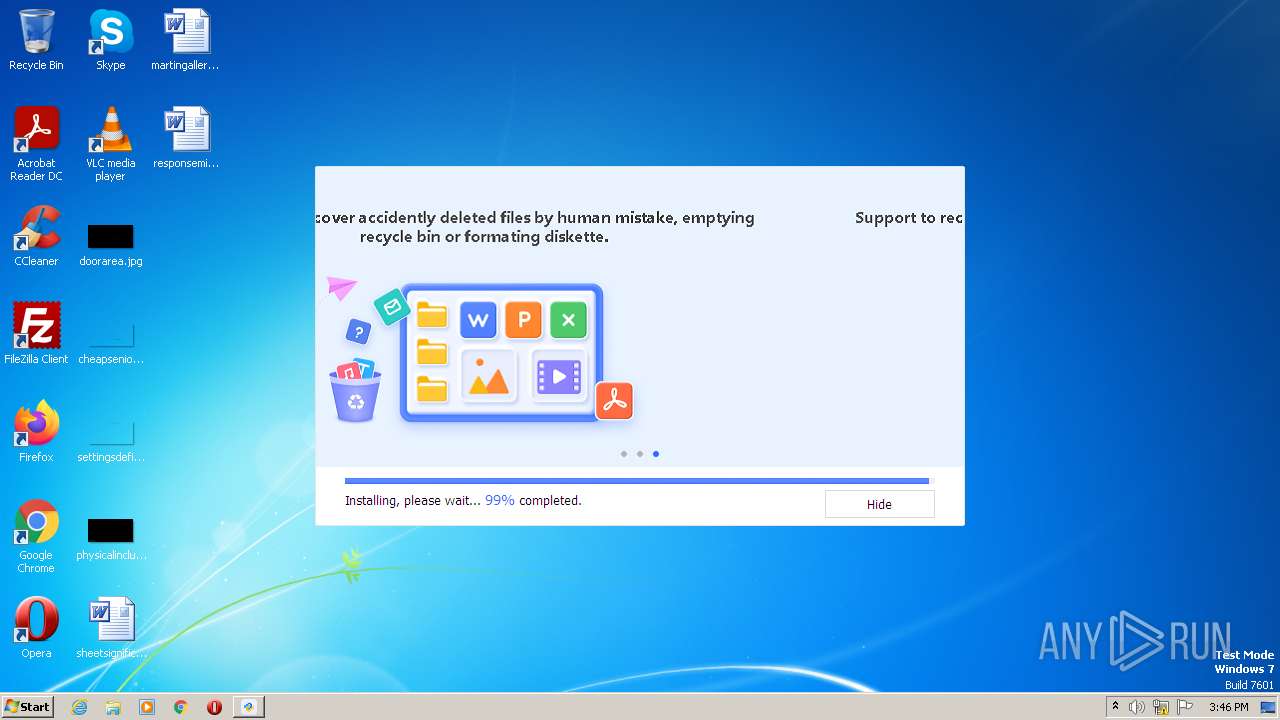The height and width of the screenshot is (720, 1280).
Task: Click the accidentally deleted files headline text
Action: click(535, 227)
